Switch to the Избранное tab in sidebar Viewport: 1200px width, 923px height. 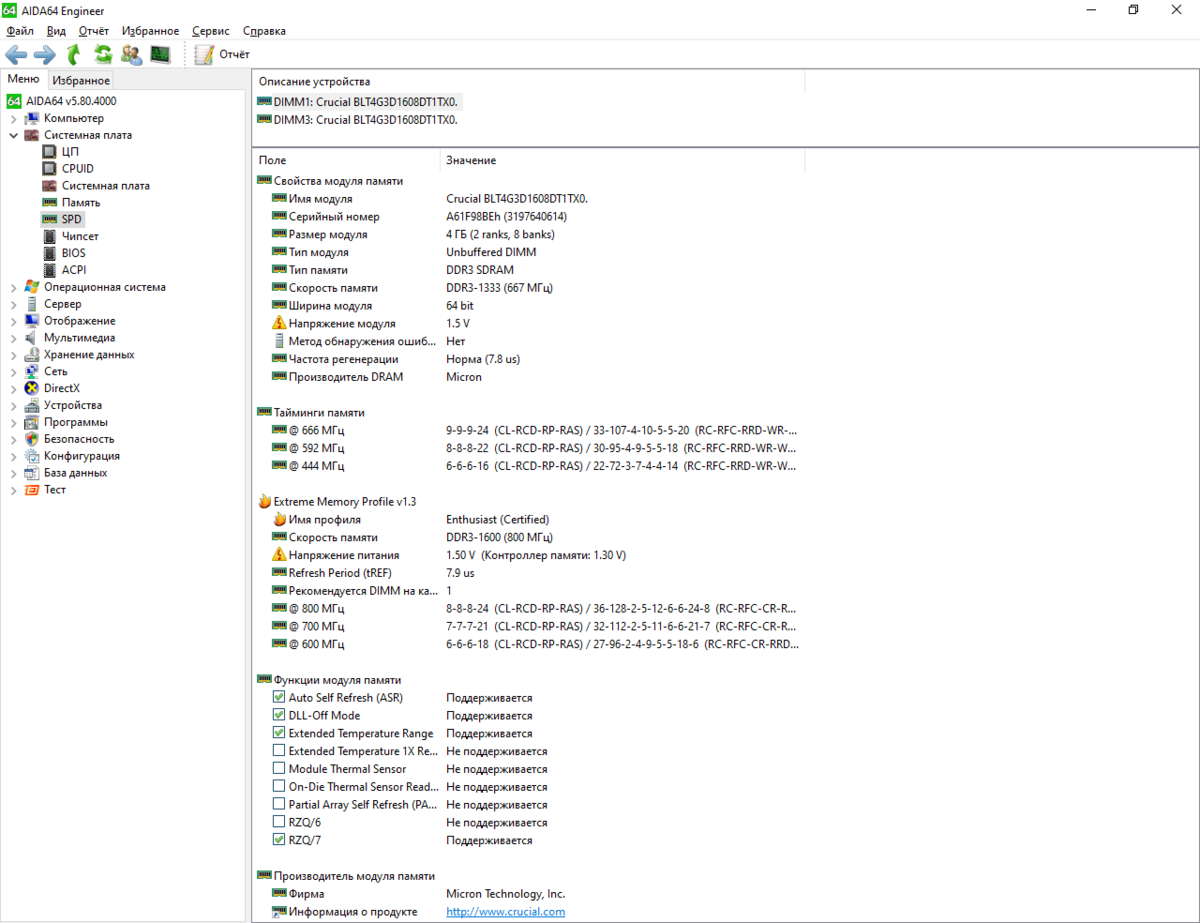(x=81, y=80)
